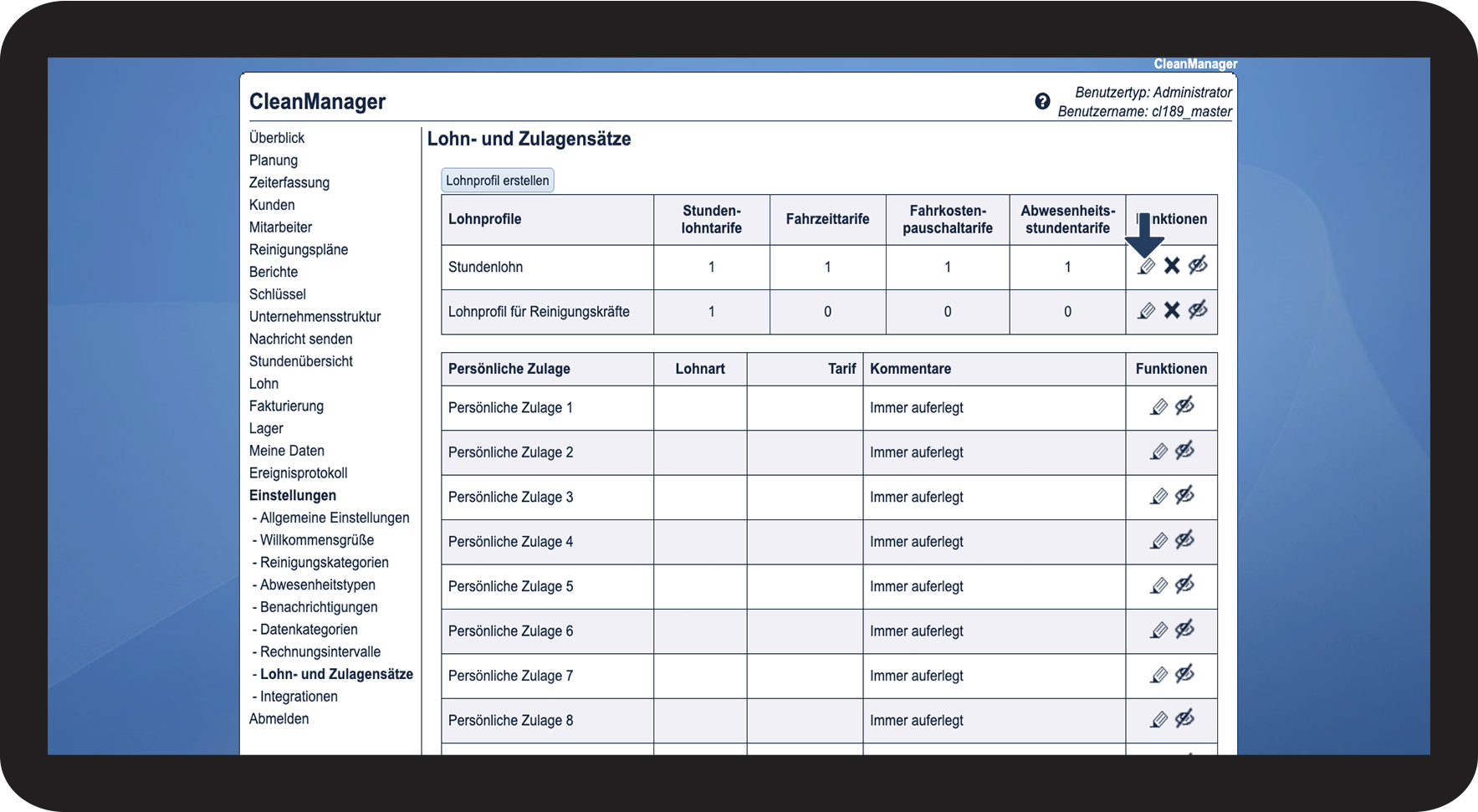1478x812 pixels.
Task: Edit Persönliche Zulage 3 entry
Action: pos(1158,497)
